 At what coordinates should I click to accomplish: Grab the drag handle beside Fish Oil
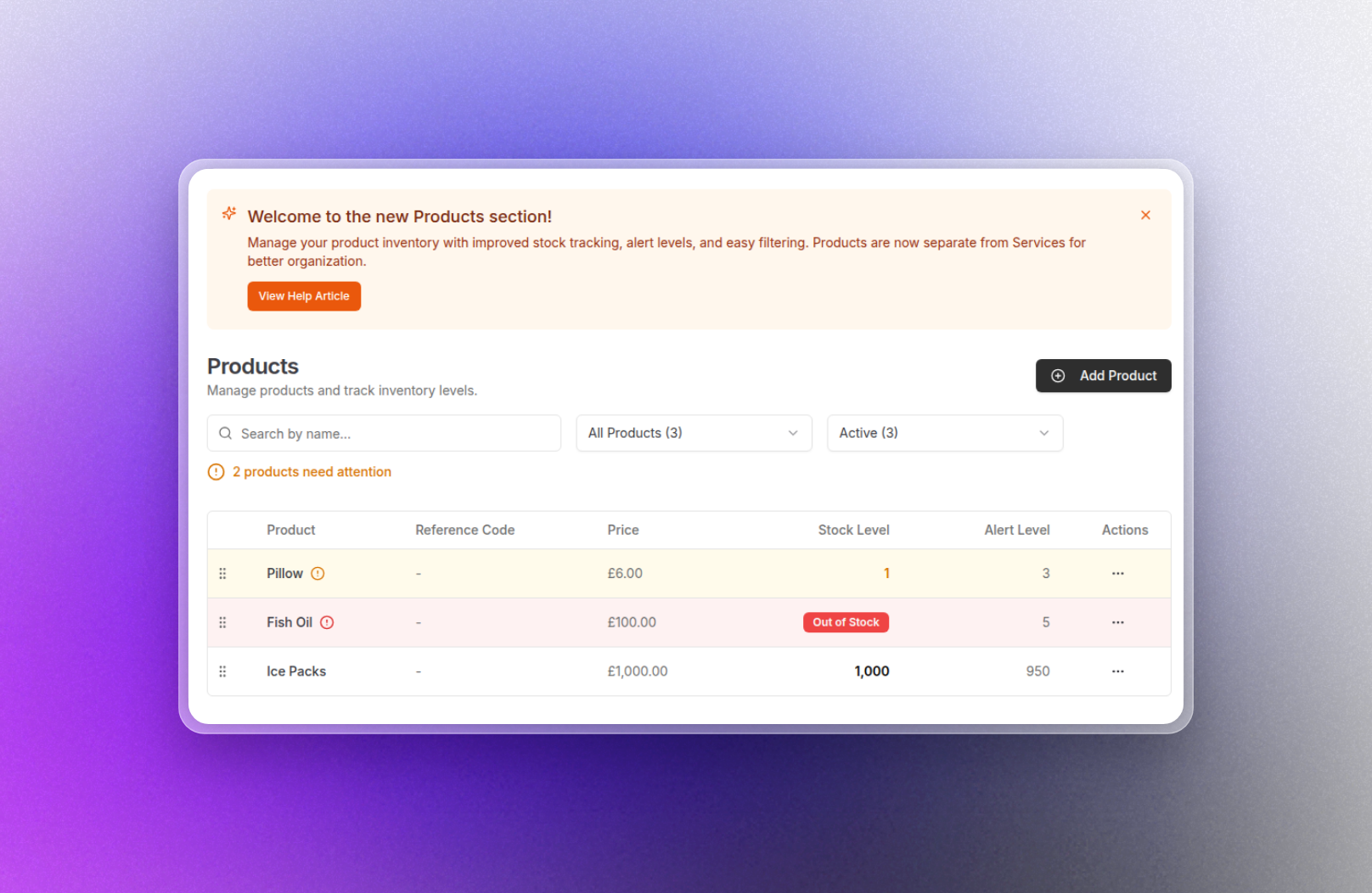coord(222,622)
